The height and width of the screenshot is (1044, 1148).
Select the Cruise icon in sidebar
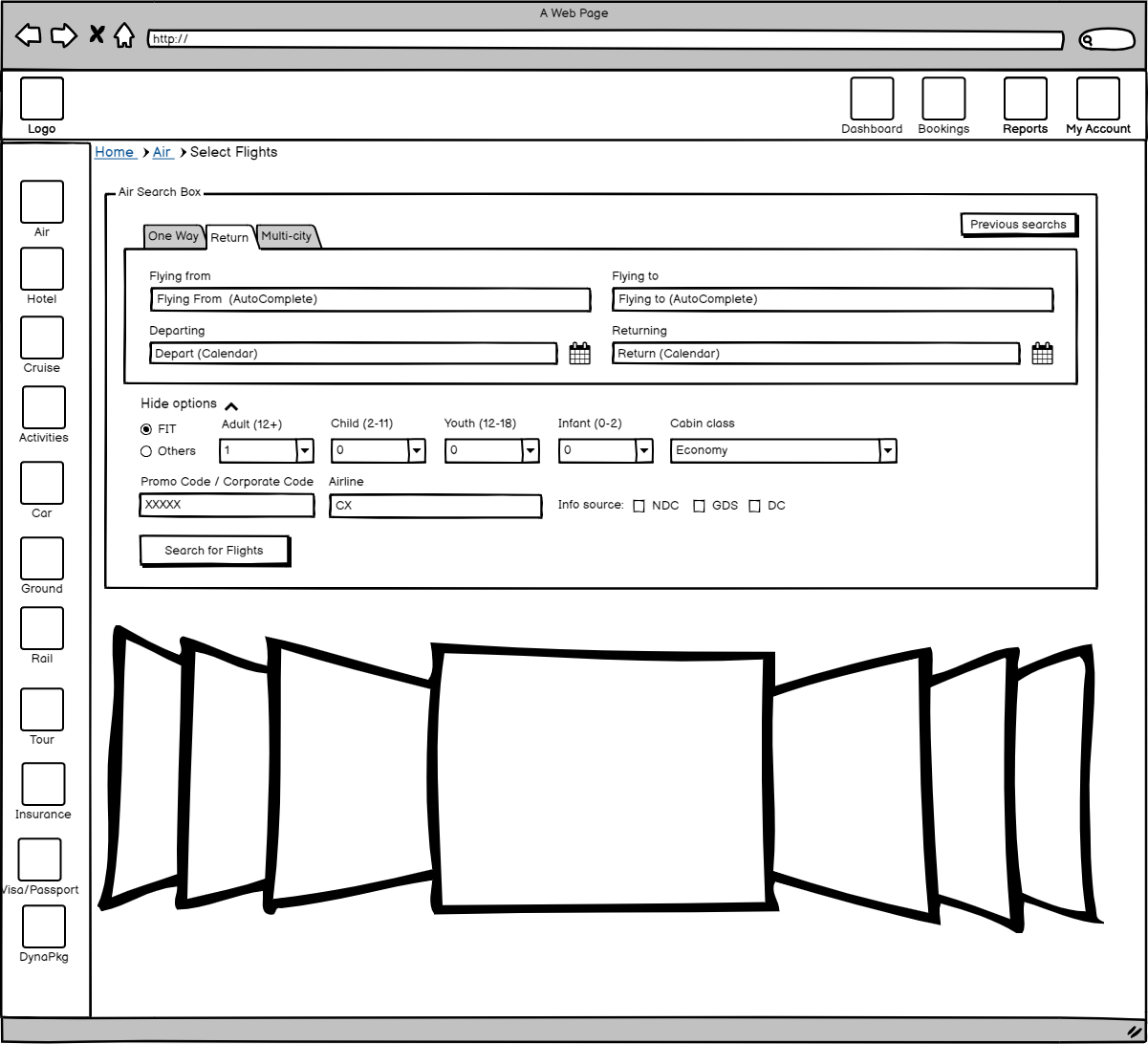tap(42, 338)
